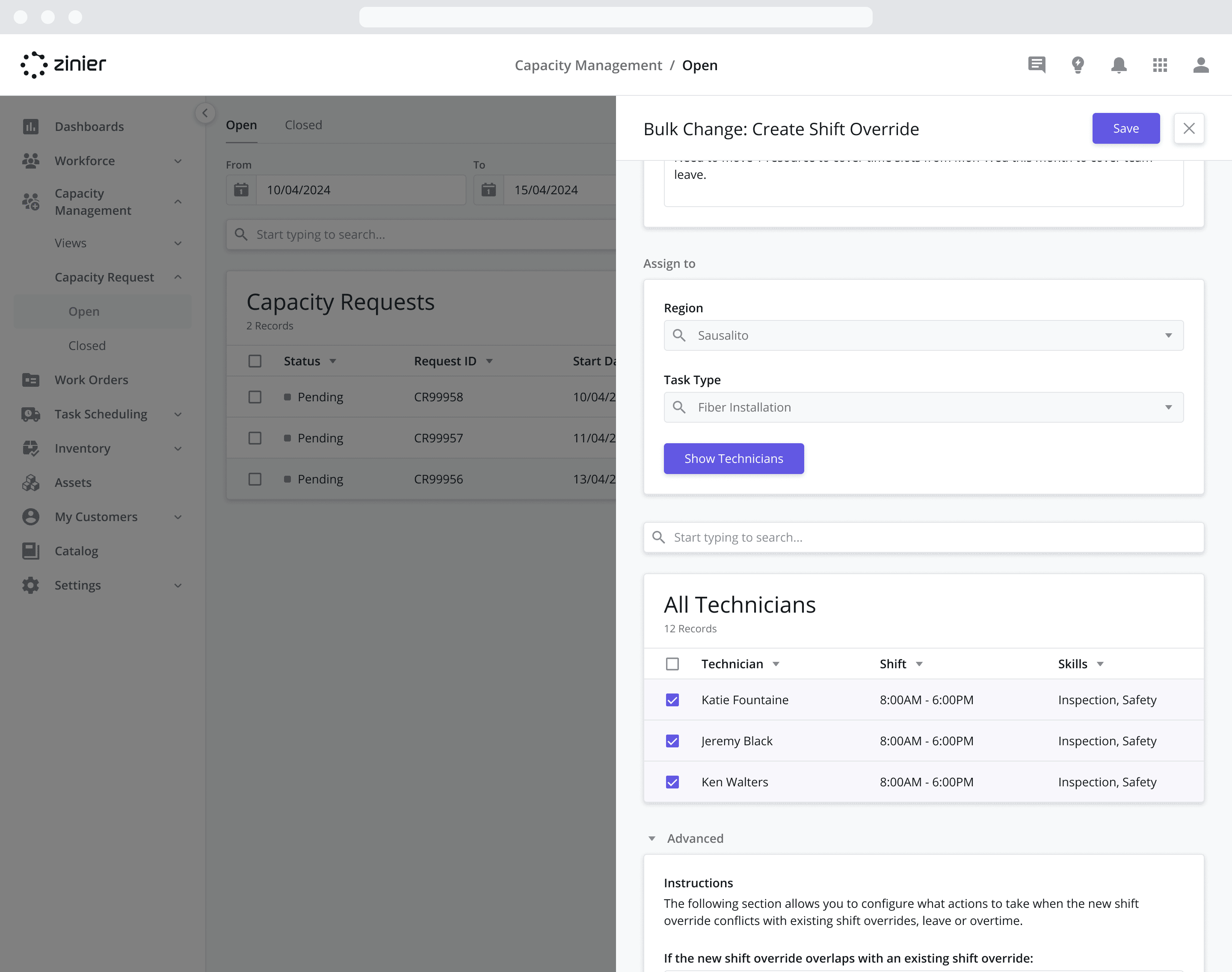Click Capacity Management breadcrumb link
The image size is (1232, 972).
tap(588, 65)
